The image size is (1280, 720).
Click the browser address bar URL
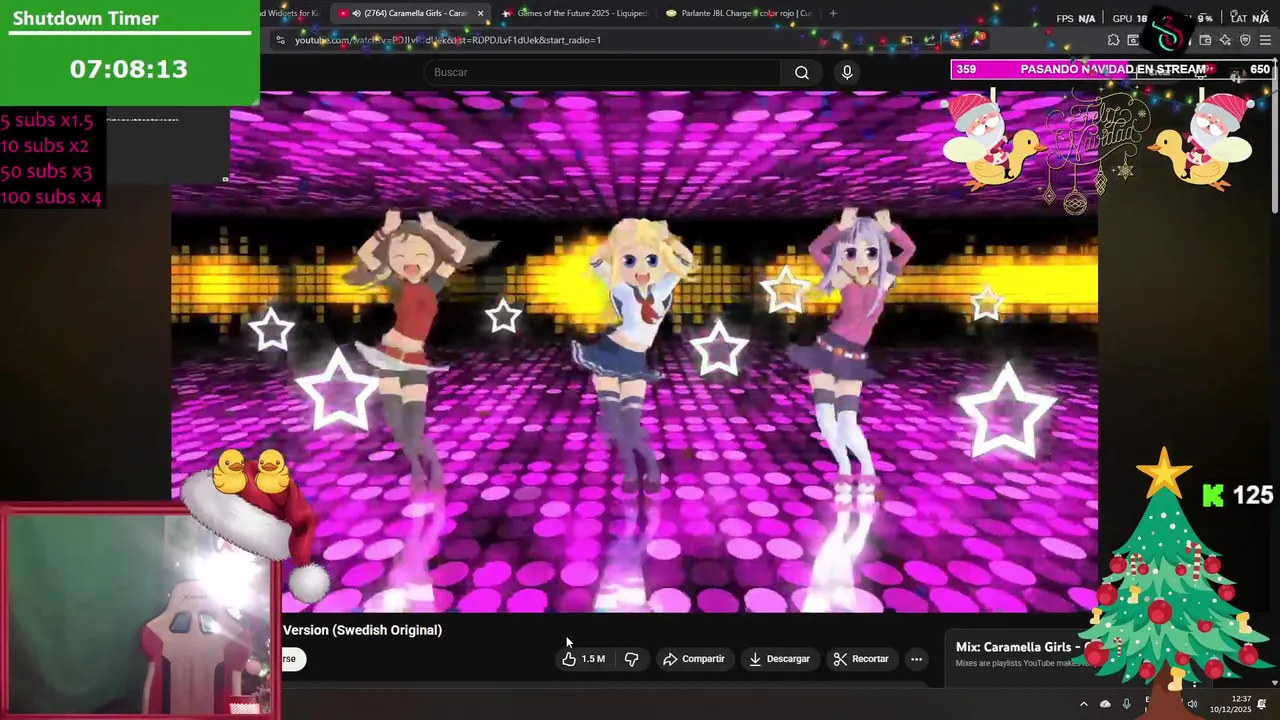click(x=448, y=40)
